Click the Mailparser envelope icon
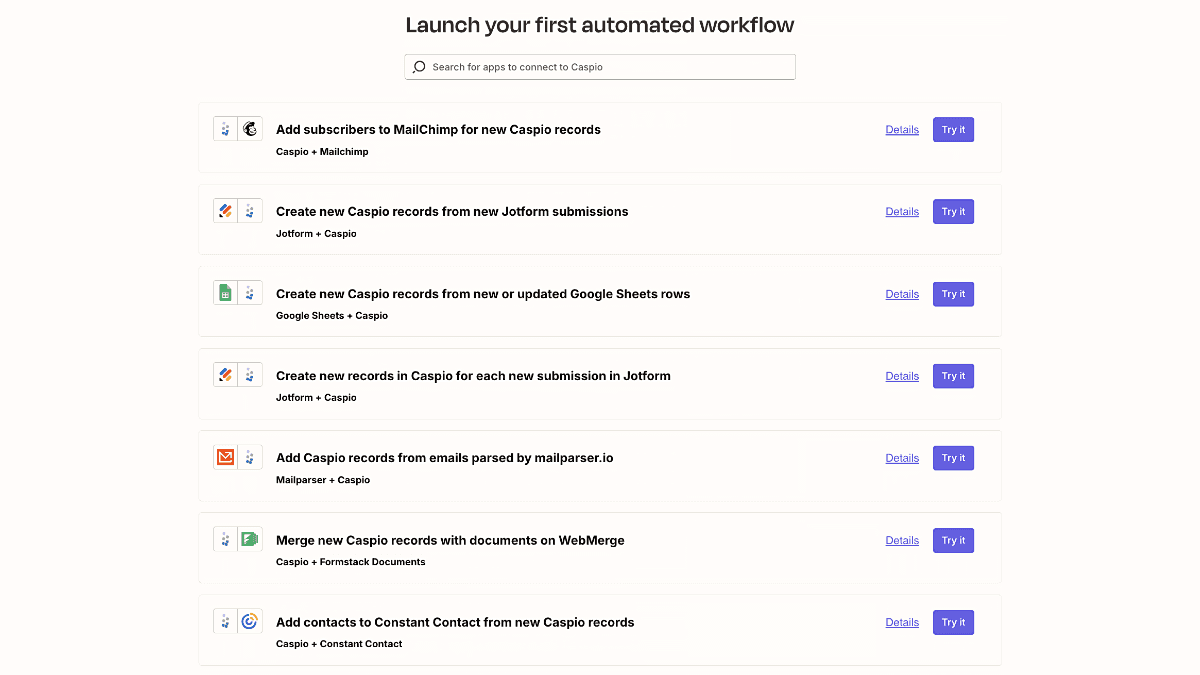 225,456
